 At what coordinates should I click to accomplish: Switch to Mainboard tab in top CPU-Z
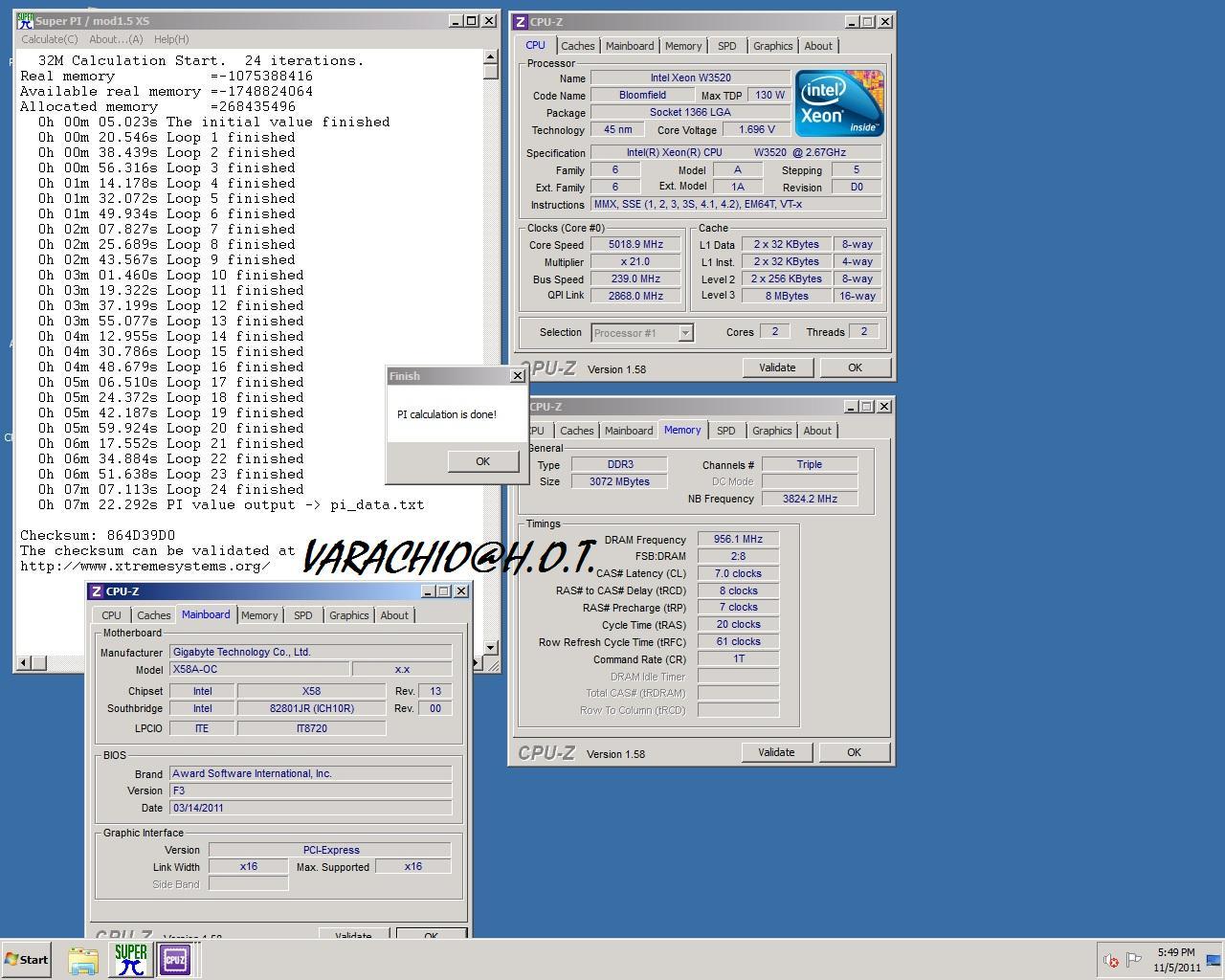point(630,46)
